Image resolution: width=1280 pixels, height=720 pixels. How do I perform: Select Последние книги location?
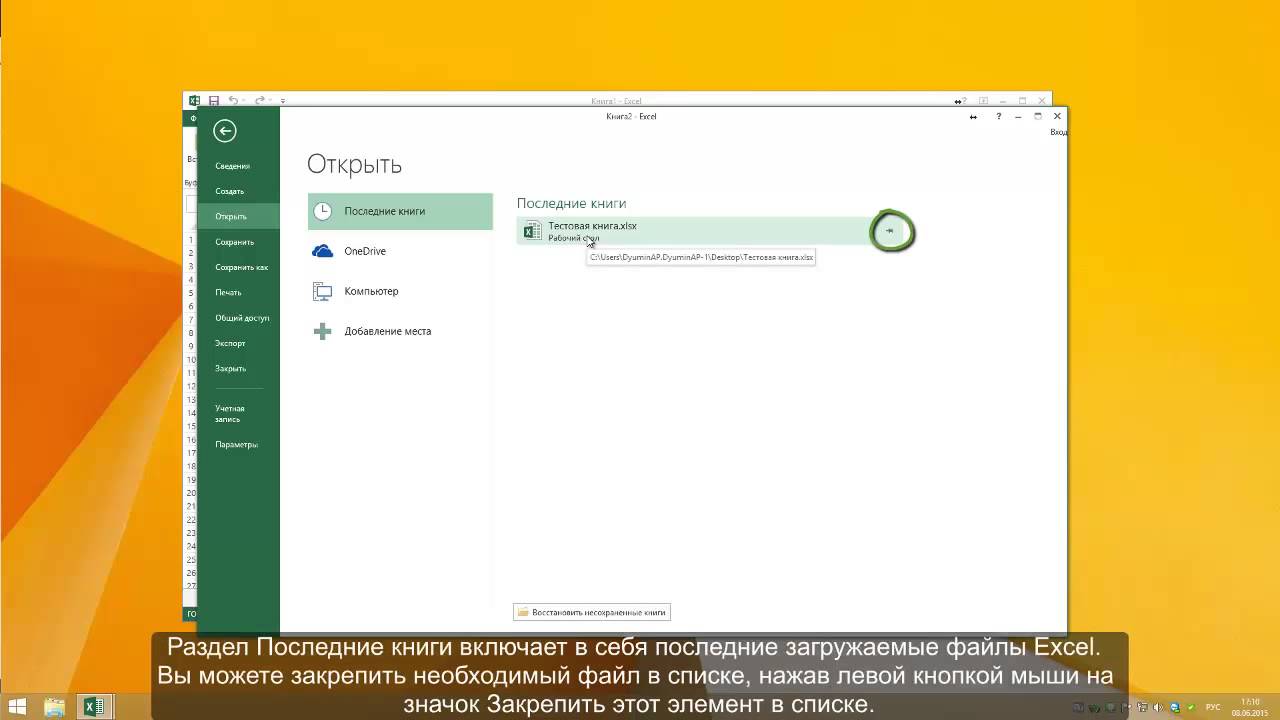400,211
